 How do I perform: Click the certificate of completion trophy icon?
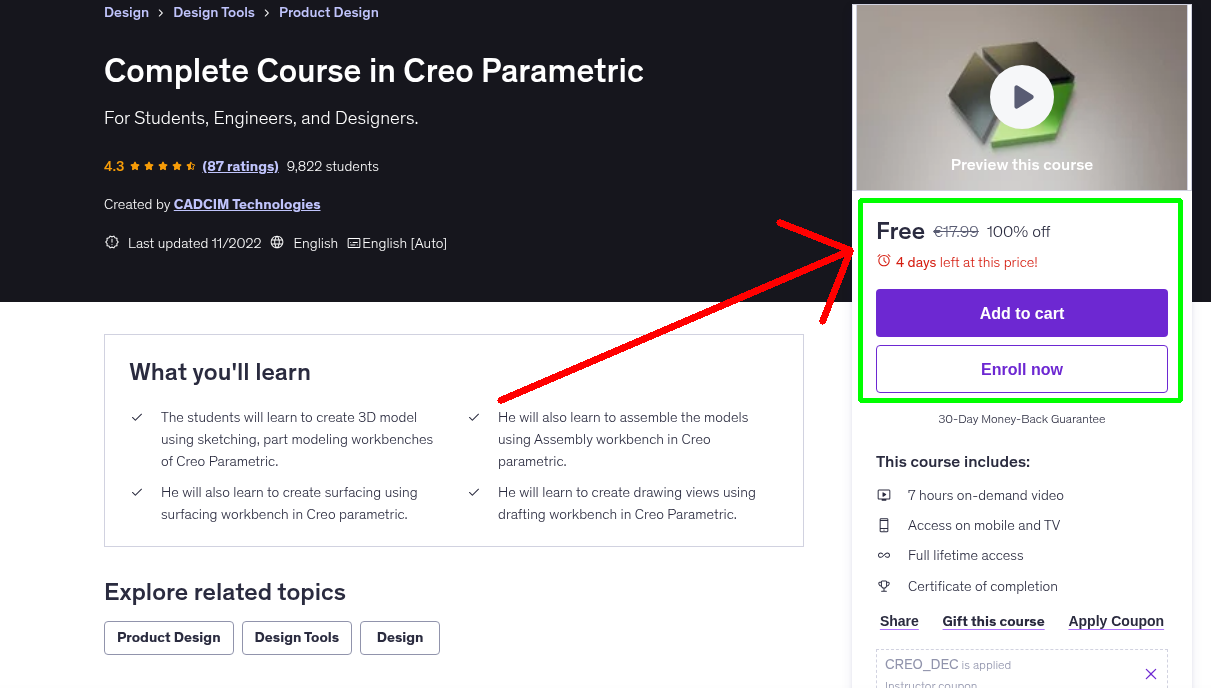pyautogui.click(x=884, y=586)
